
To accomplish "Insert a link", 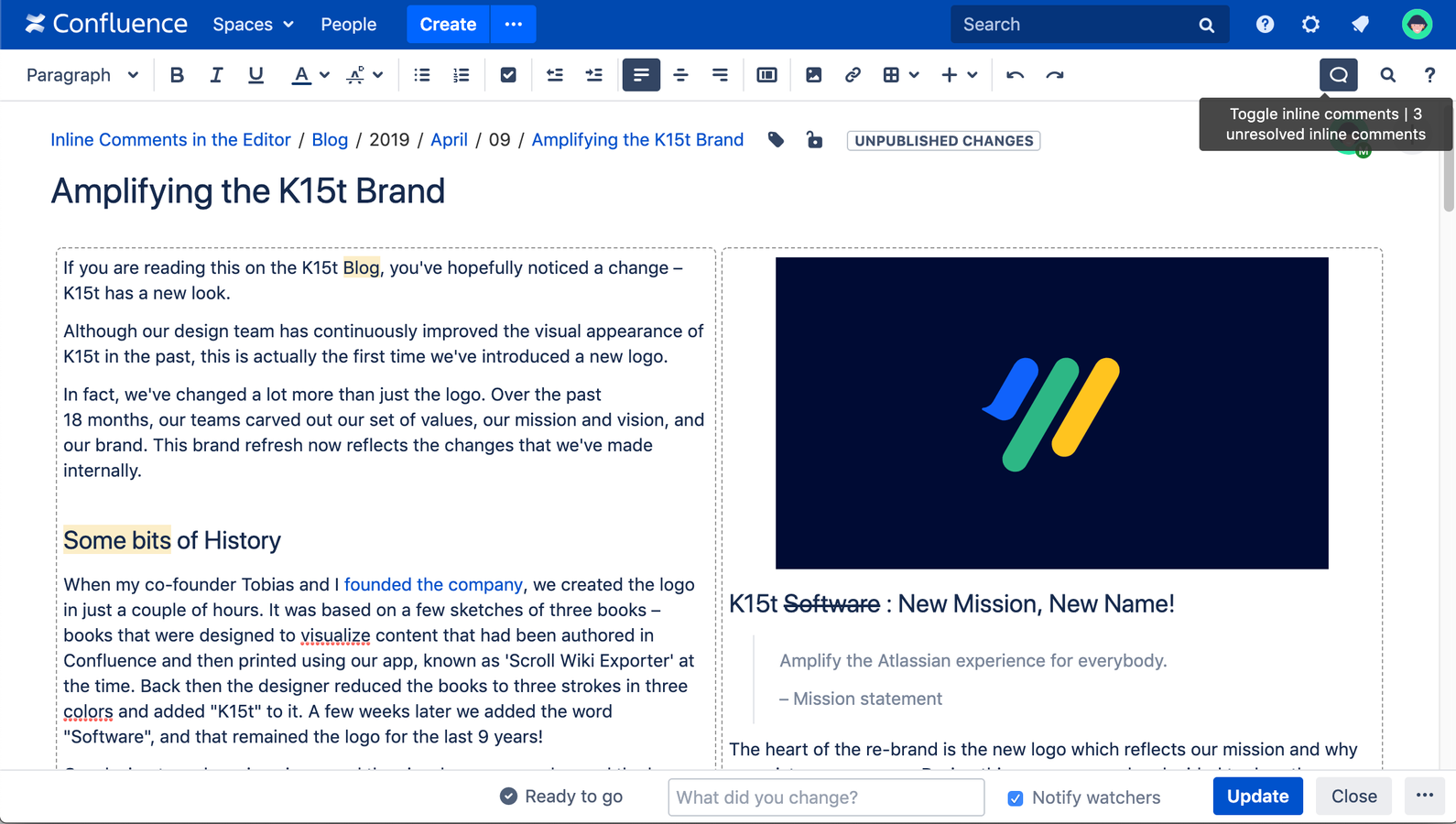I will (x=853, y=75).
